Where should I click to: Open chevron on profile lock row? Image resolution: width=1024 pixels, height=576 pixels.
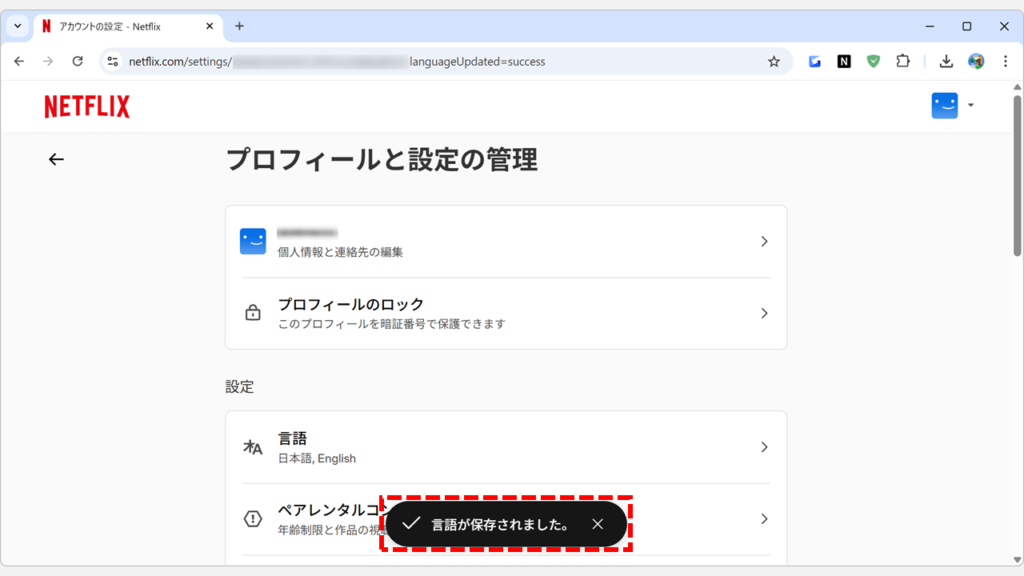[x=764, y=313]
